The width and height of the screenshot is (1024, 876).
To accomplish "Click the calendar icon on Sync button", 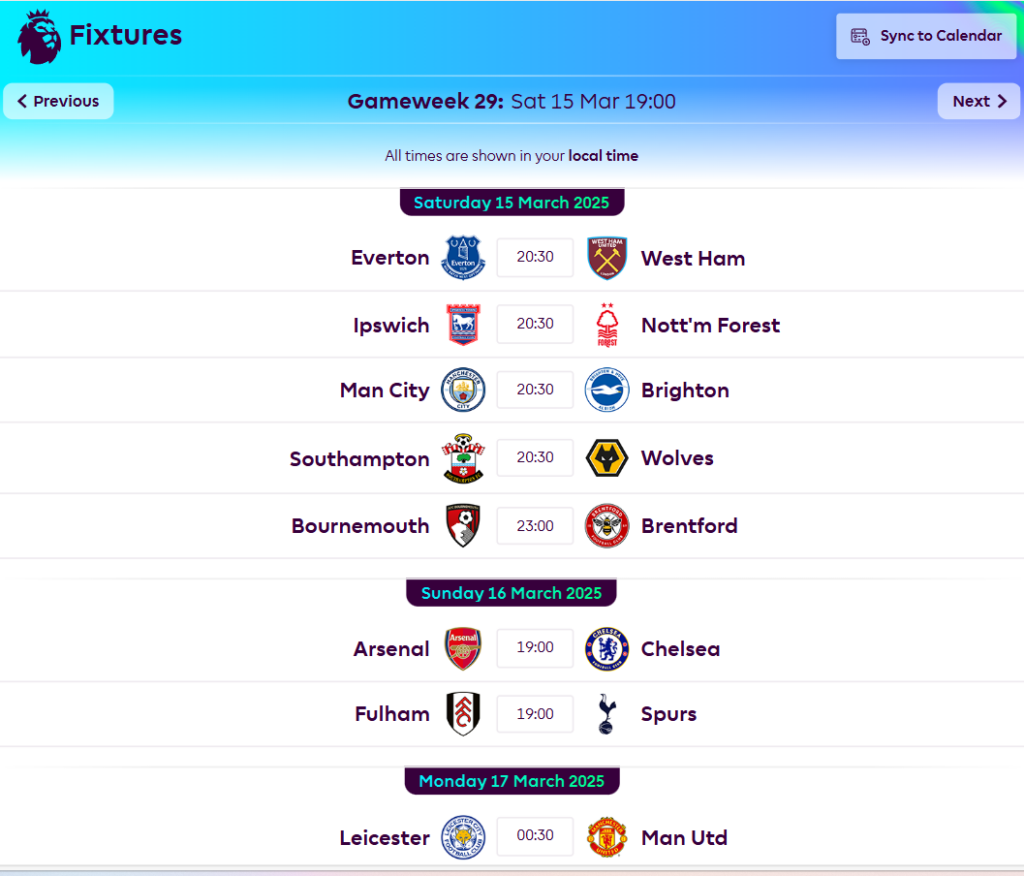I will pyautogui.click(x=858, y=36).
